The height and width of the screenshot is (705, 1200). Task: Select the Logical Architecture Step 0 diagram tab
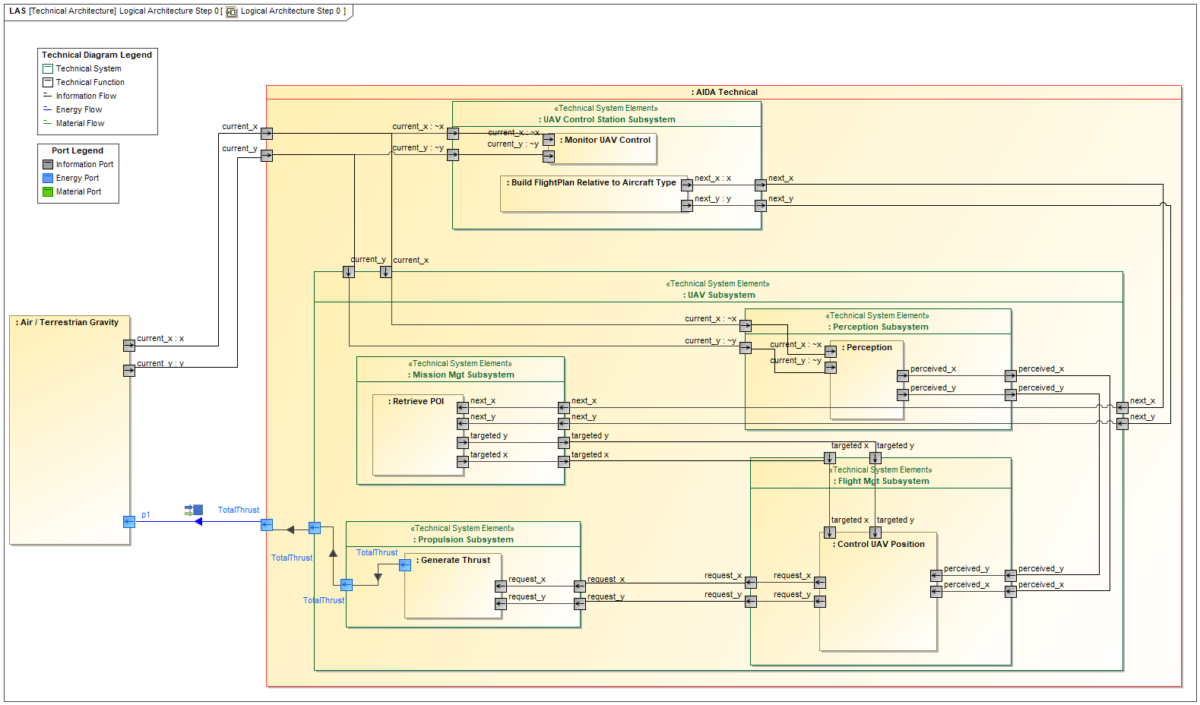[x=290, y=11]
